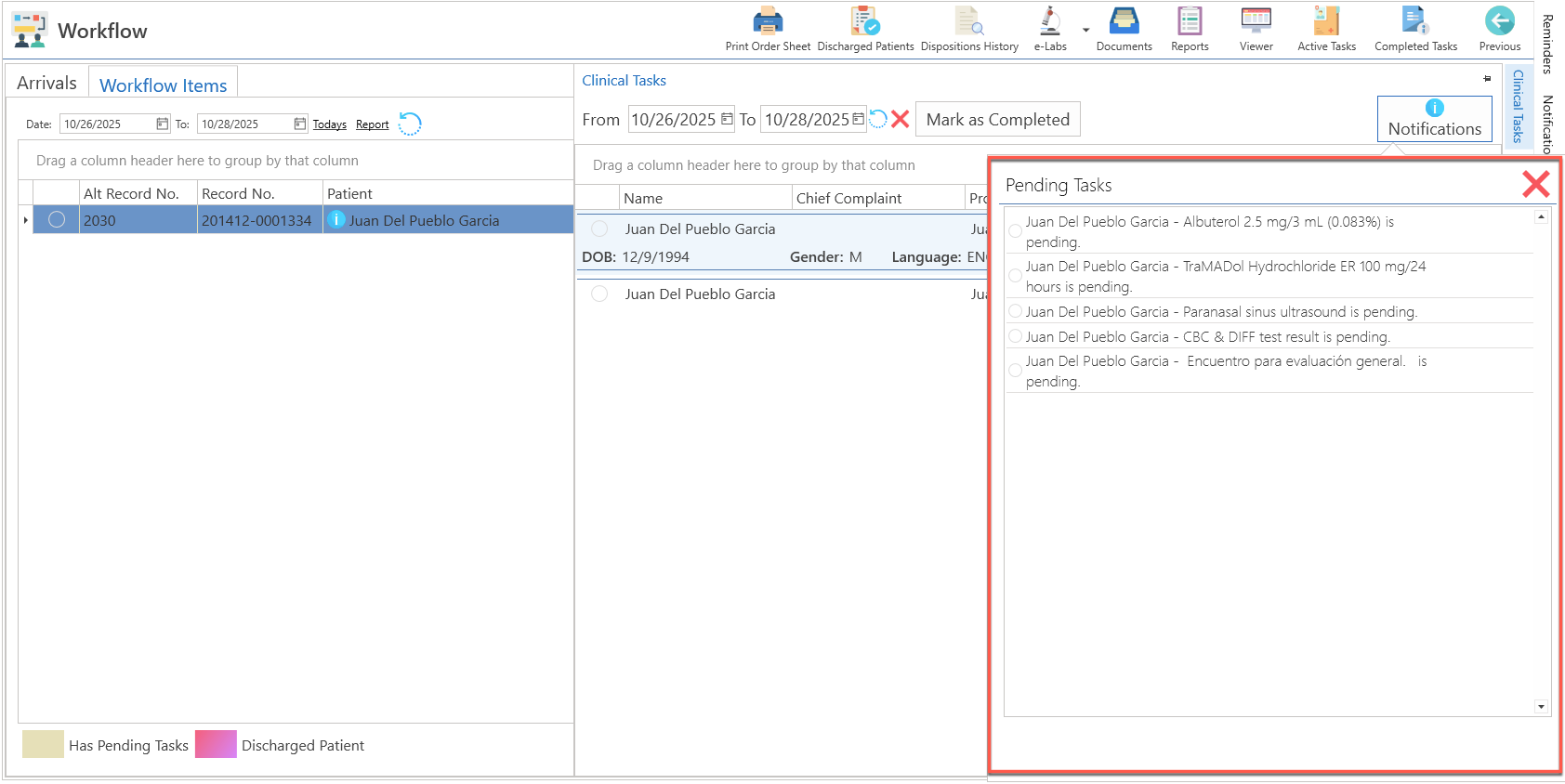Expand the e-Labs dropdown arrow
Image resolution: width=1565 pixels, height=784 pixels.
[x=1085, y=30]
